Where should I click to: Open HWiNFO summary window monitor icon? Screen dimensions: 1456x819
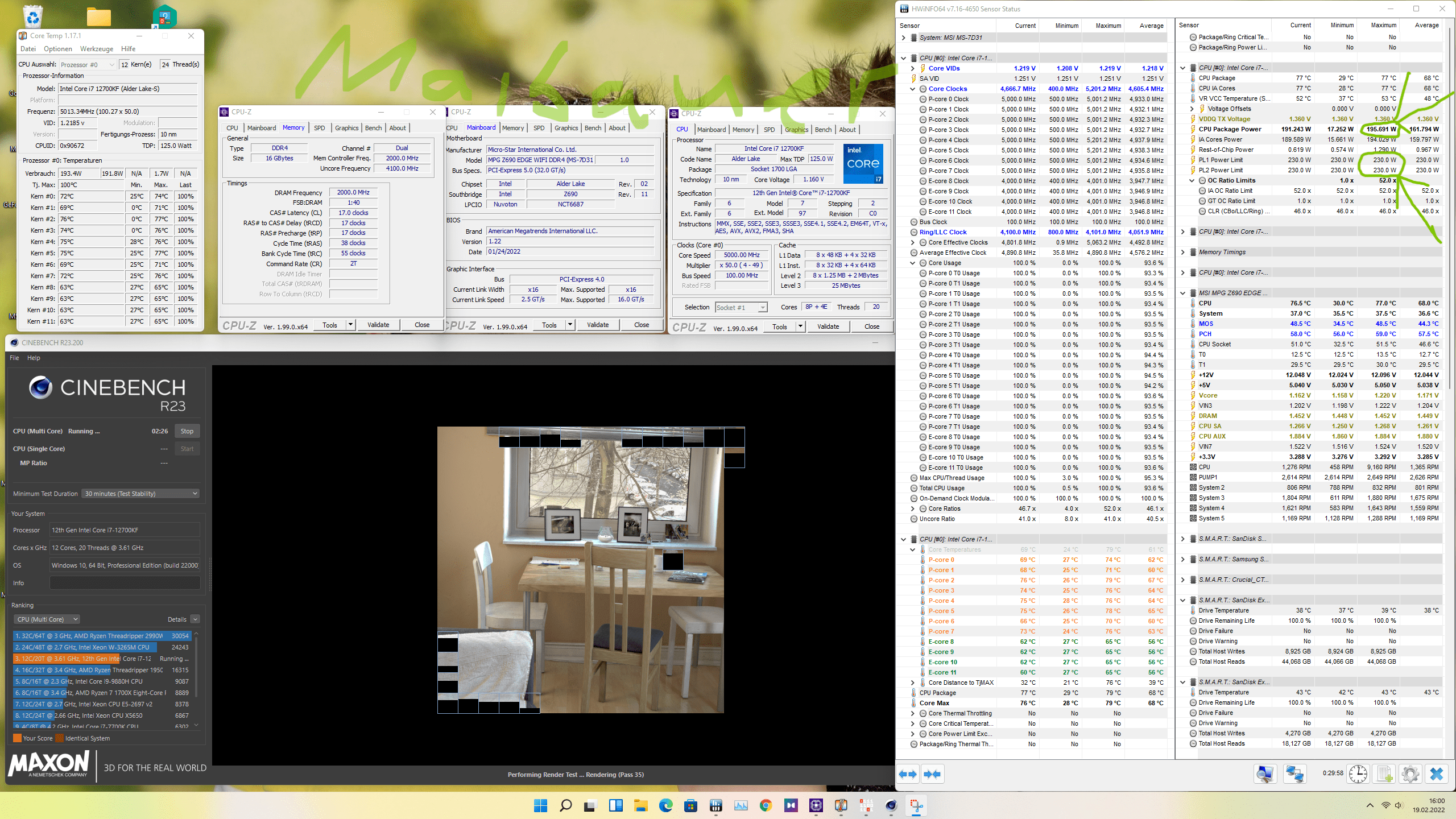pos(1265,774)
